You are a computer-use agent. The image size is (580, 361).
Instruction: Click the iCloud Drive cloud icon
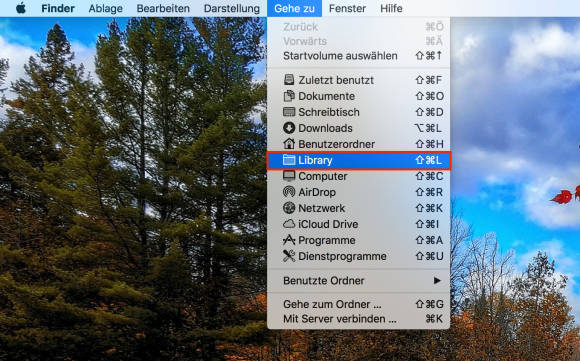pyautogui.click(x=289, y=224)
